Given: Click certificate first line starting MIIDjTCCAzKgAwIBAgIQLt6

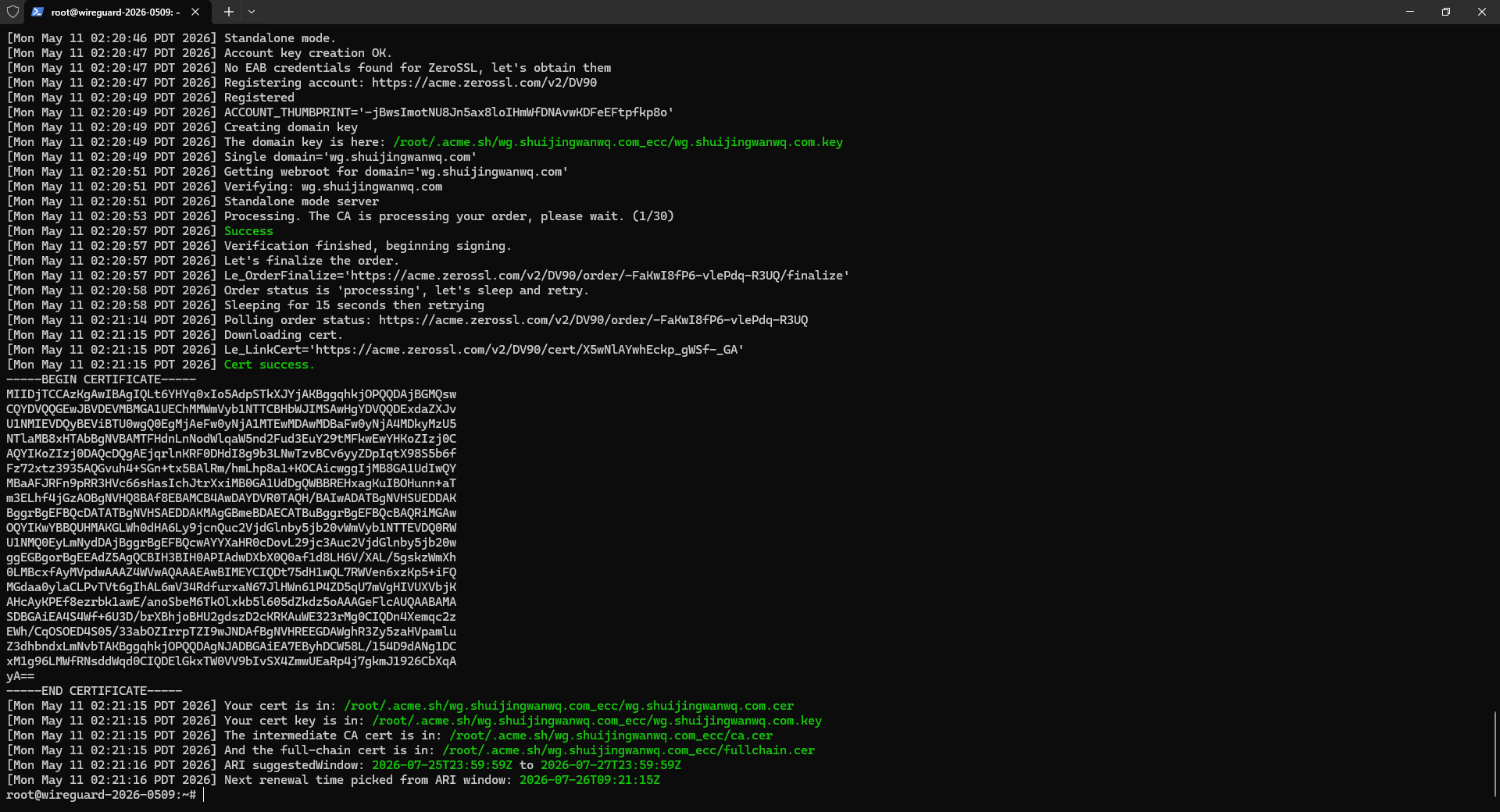Looking at the screenshot, I should [x=231, y=394].
